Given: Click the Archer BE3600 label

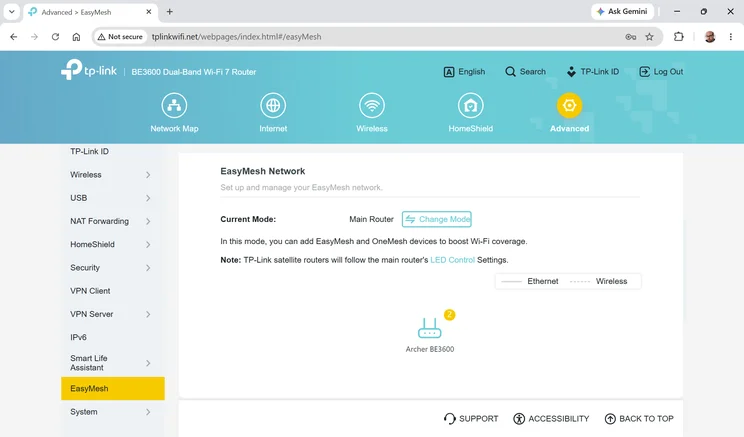Looking at the screenshot, I should point(429,349).
